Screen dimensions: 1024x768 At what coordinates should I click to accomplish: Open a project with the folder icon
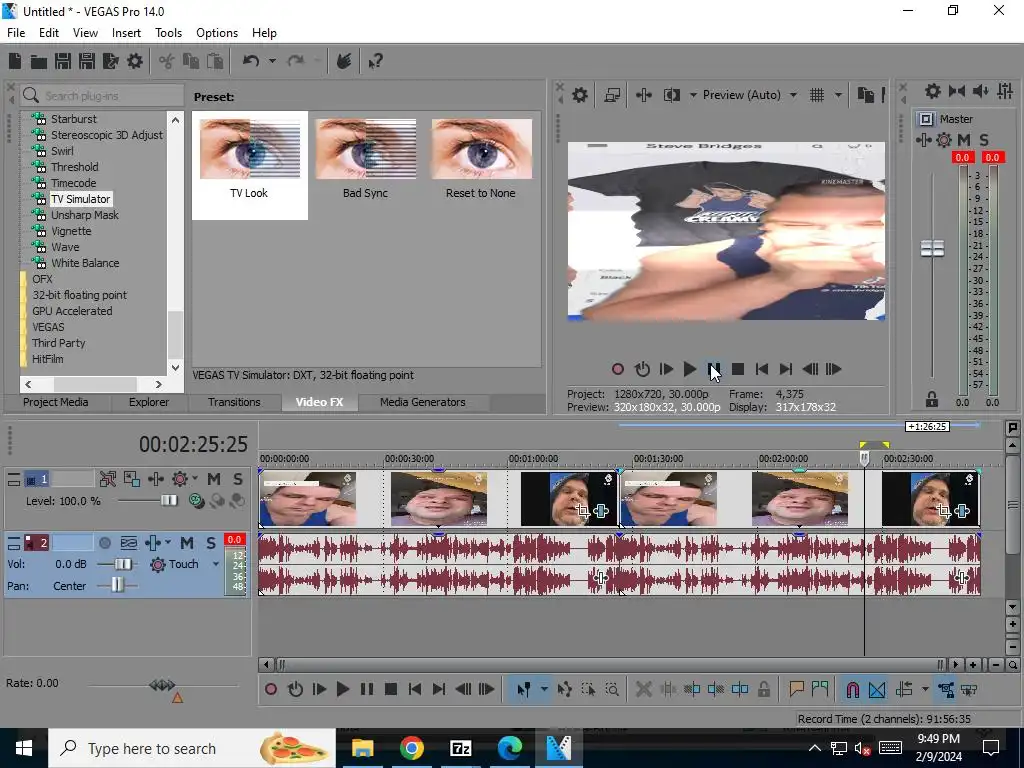(x=39, y=61)
